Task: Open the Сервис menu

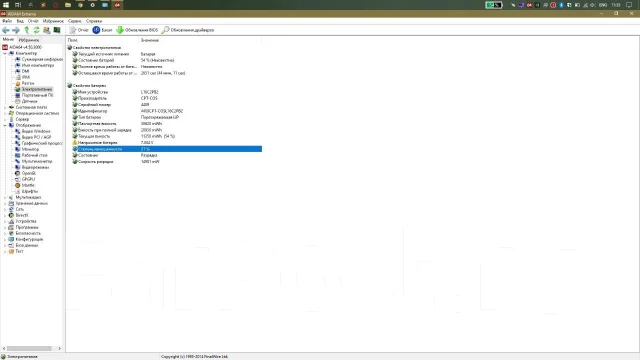Action: [x=75, y=21]
